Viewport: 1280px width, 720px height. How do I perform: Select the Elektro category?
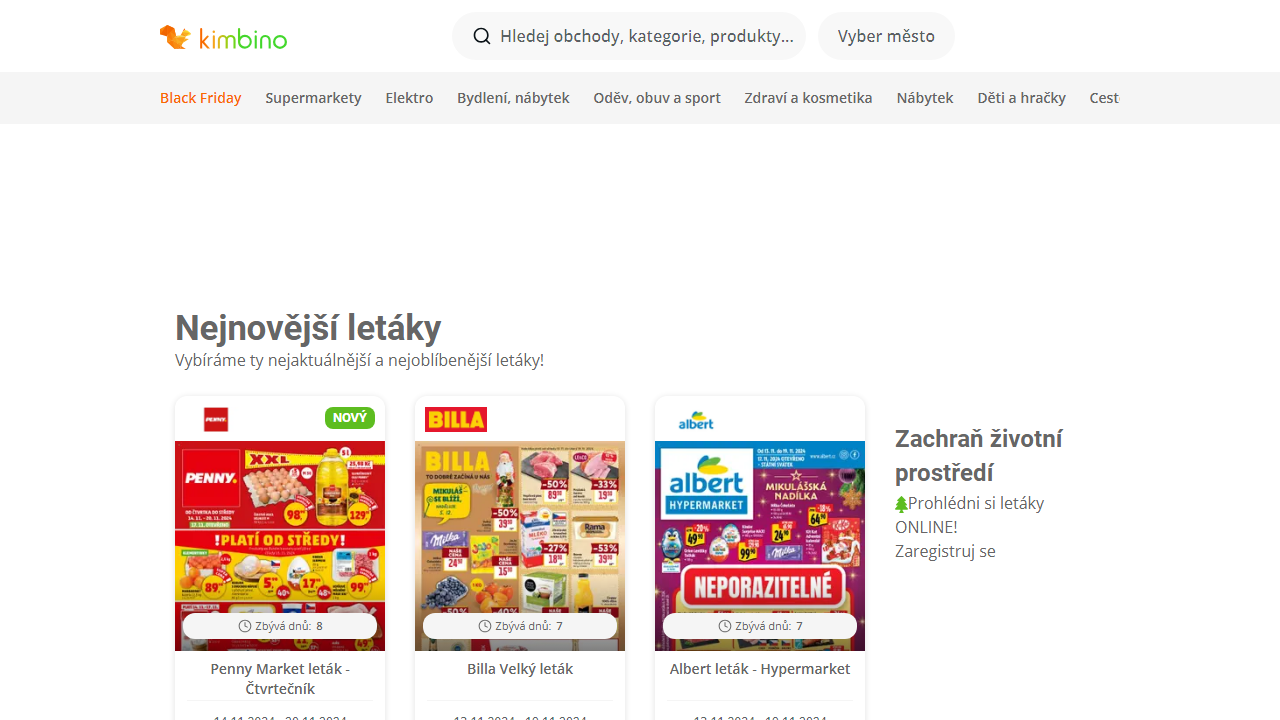tap(409, 98)
